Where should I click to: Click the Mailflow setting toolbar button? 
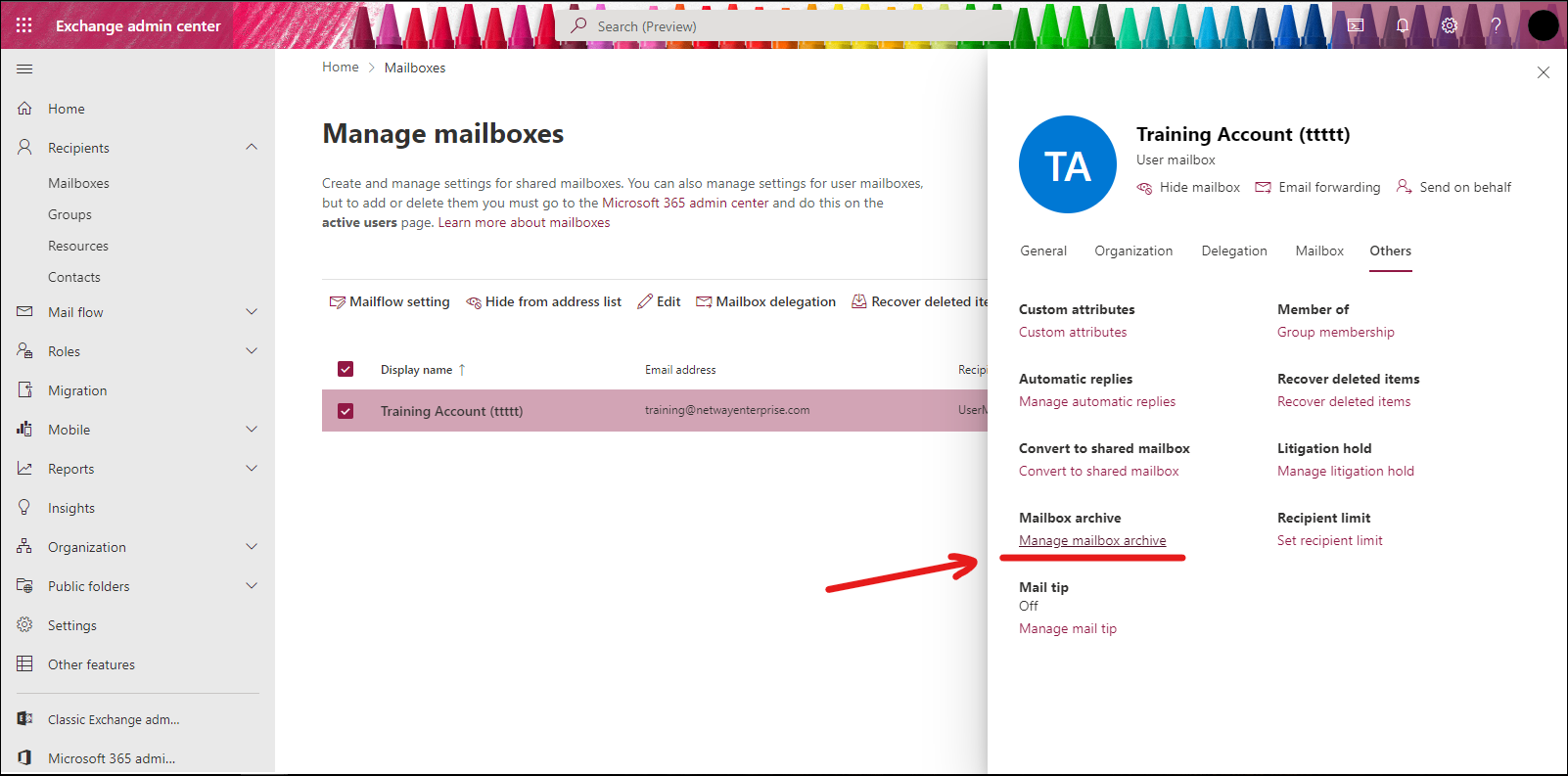tap(390, 301)
